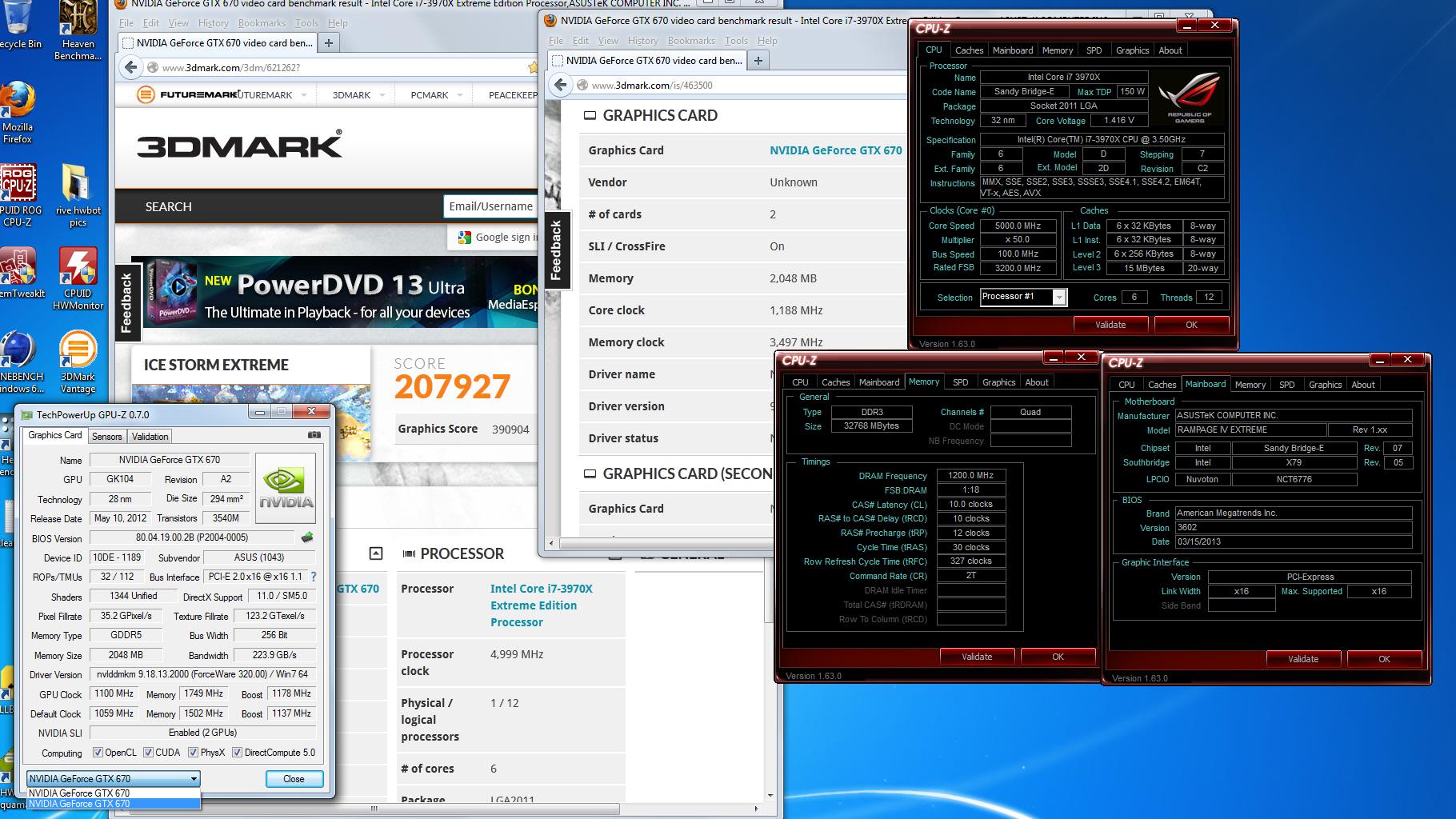This screenshot has height=819, width=1456.
Task: Open the CPUID ROG CPU-Z desktop icon
Action: click(x=18, y=196)
